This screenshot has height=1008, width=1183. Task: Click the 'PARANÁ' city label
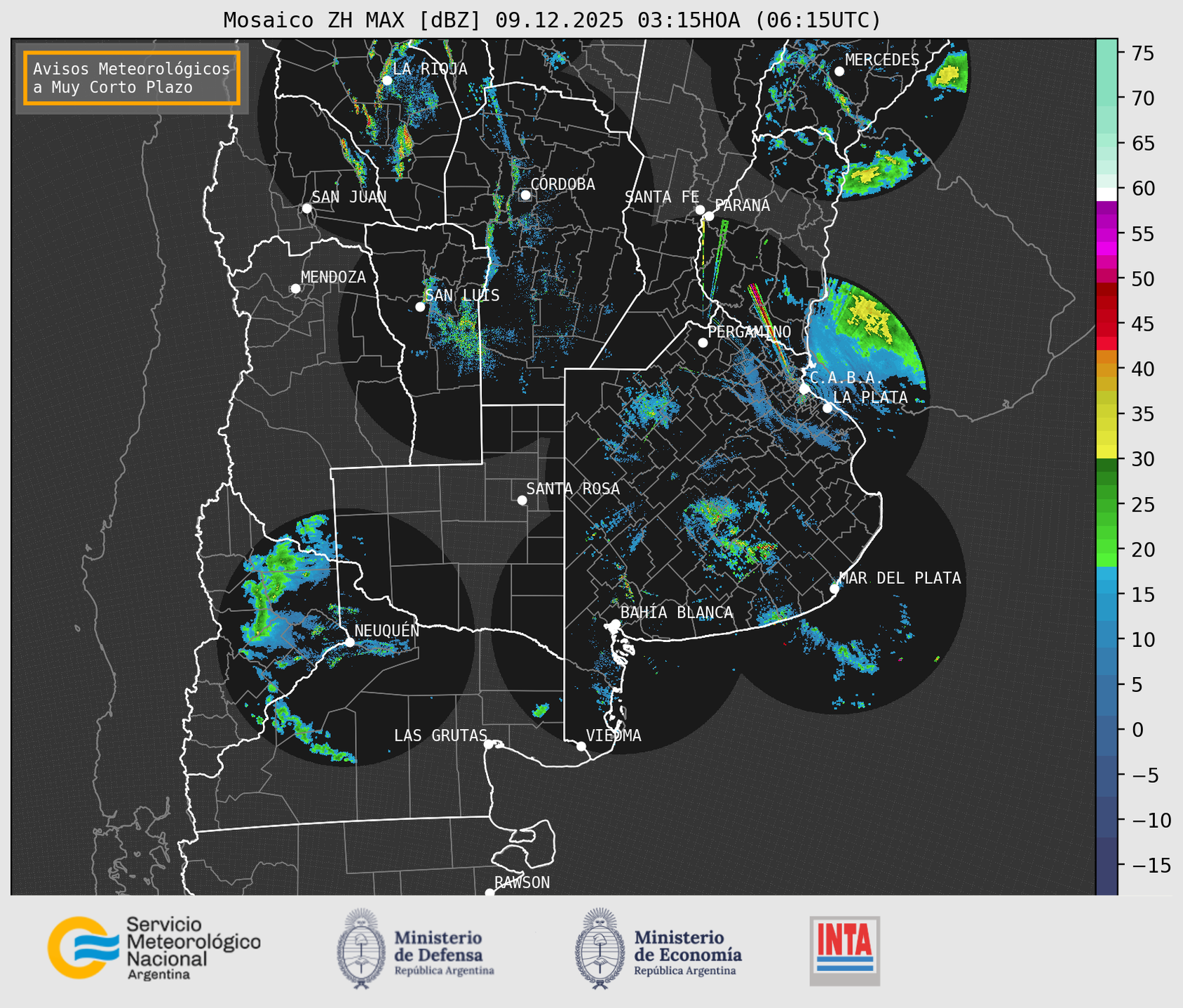742,205
